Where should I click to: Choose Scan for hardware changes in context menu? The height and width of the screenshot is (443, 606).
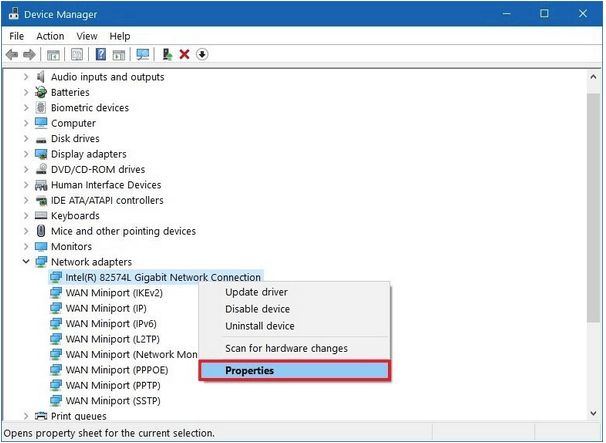click(294, 348)
